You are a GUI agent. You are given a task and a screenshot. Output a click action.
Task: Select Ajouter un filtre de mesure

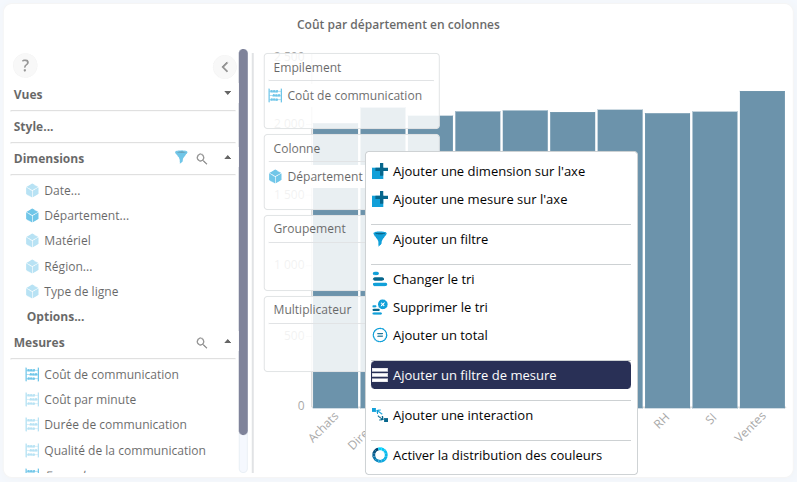pyautogui.click(x=500, y=375)
